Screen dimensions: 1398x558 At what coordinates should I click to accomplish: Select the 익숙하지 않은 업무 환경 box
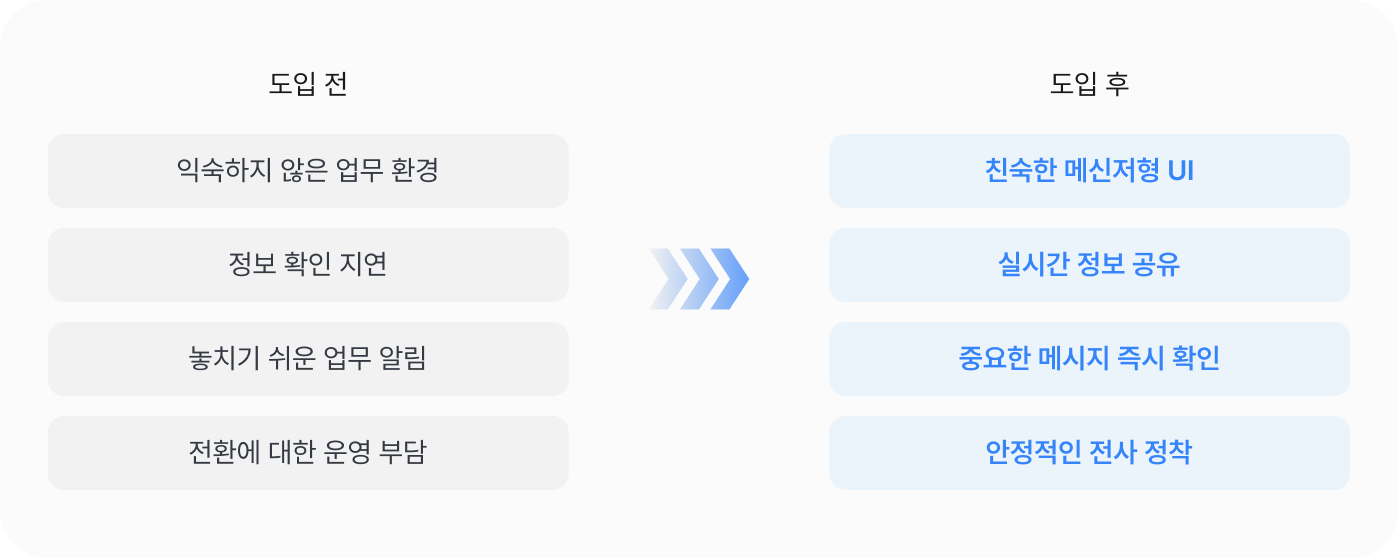coord(308,171)
